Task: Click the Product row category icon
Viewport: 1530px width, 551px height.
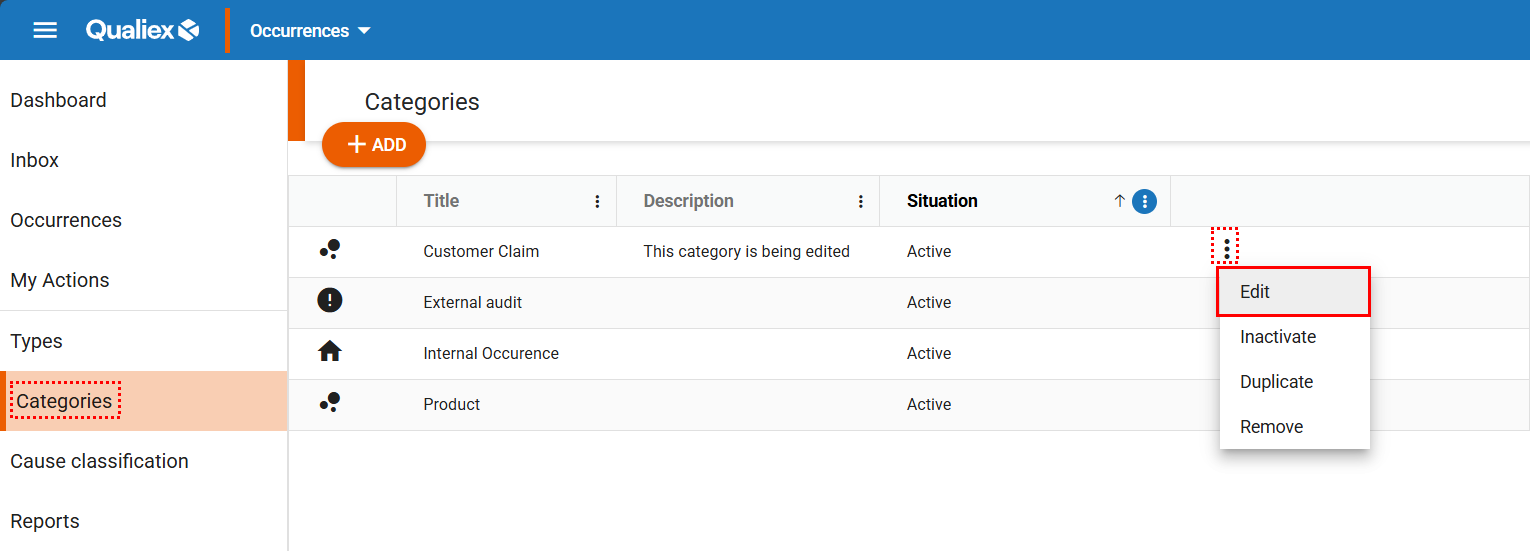Action: tap(330, 403)
